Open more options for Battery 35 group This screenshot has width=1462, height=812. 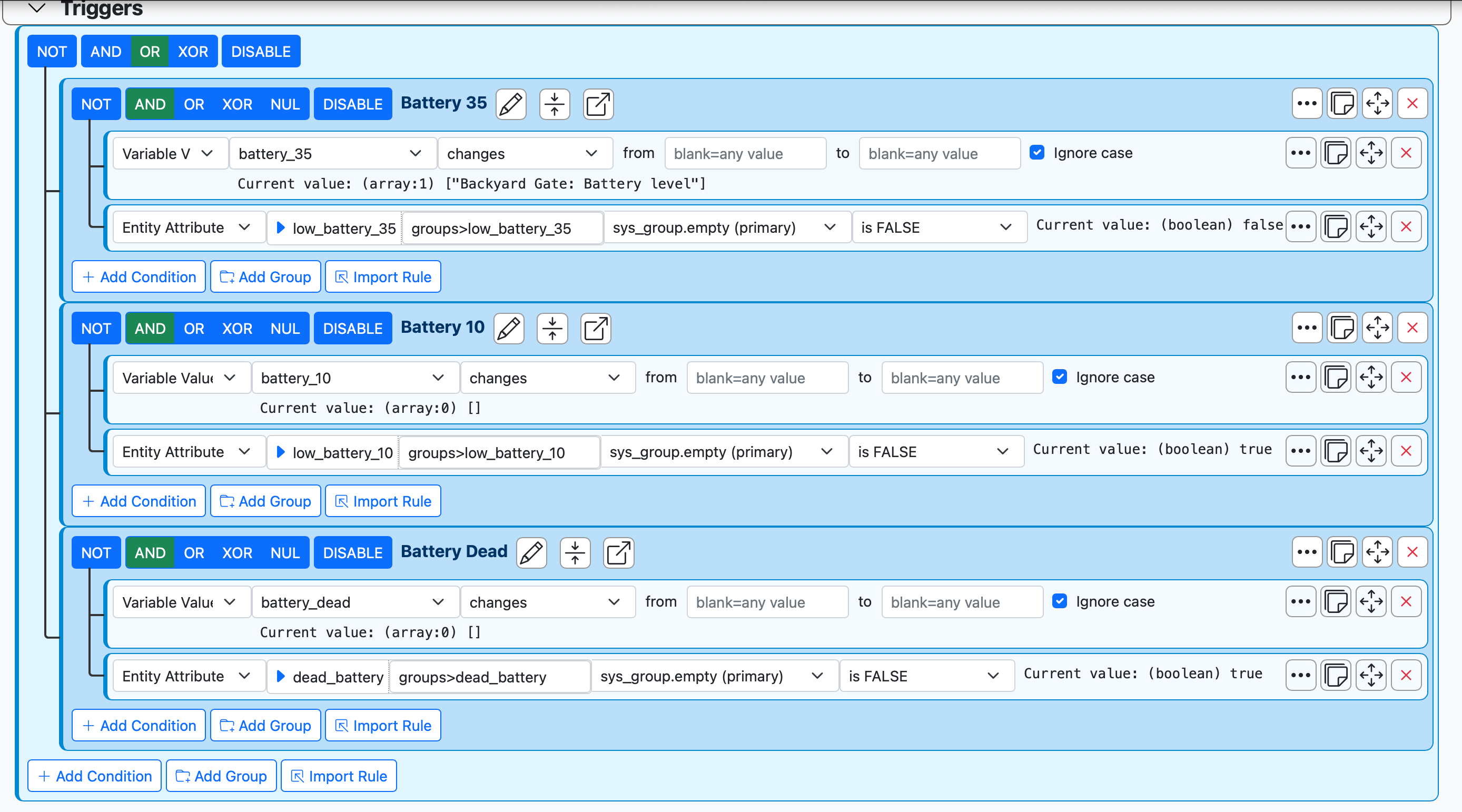(1307, 104)
